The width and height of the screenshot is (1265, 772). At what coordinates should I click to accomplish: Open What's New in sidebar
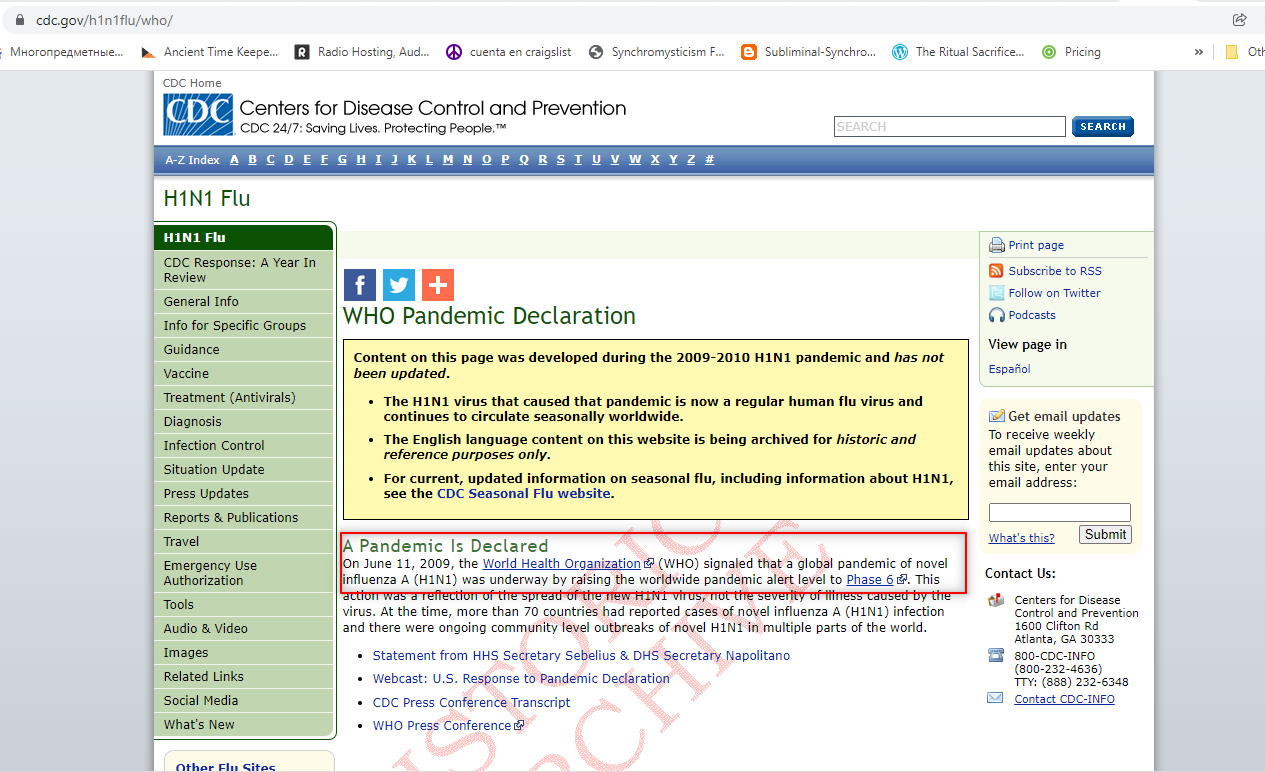pyautogui.click(x=243, y=725)
